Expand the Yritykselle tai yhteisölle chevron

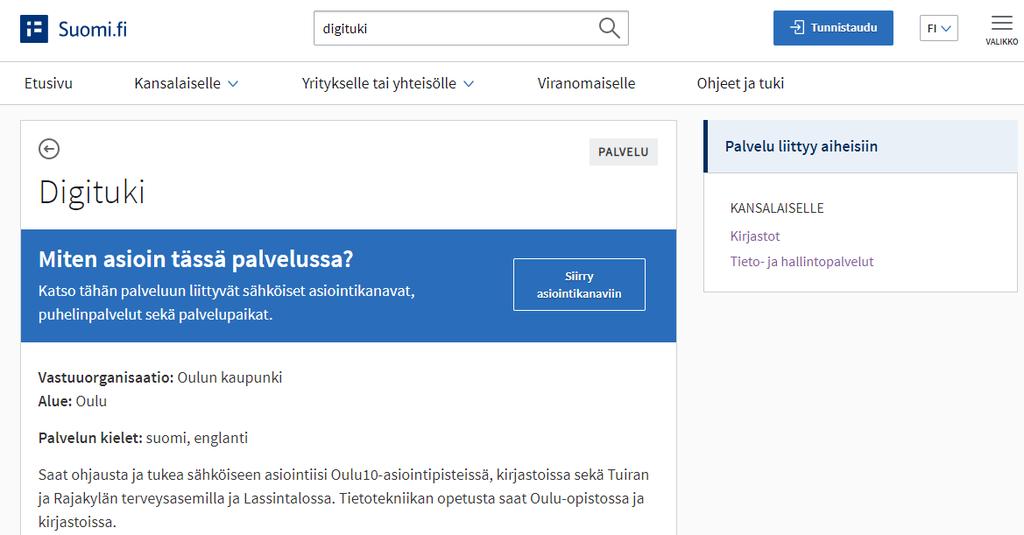click(x=468, y=84)
